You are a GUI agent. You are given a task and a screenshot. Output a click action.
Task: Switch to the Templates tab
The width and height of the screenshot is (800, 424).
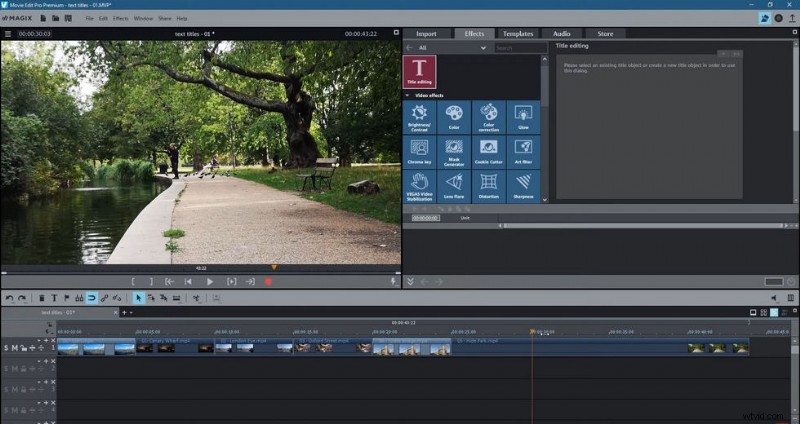[x=518, y=34]
